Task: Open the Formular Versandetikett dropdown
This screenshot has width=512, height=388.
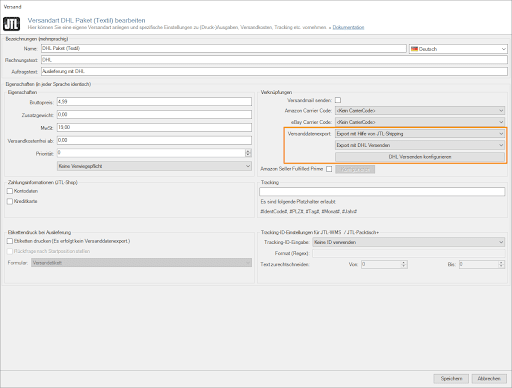Action: click(x=142, y=263)
